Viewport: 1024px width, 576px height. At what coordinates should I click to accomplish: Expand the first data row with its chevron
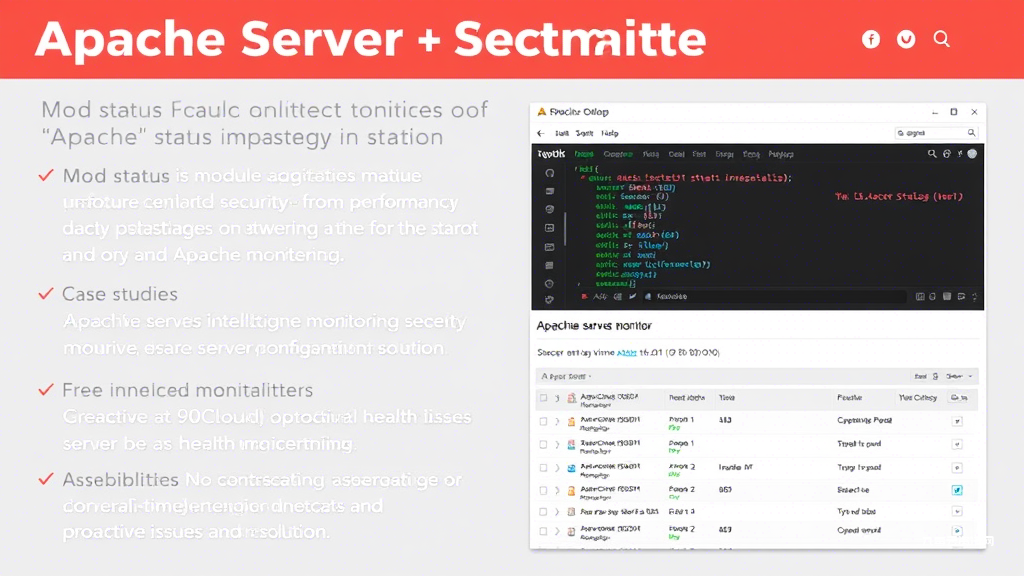558,422
